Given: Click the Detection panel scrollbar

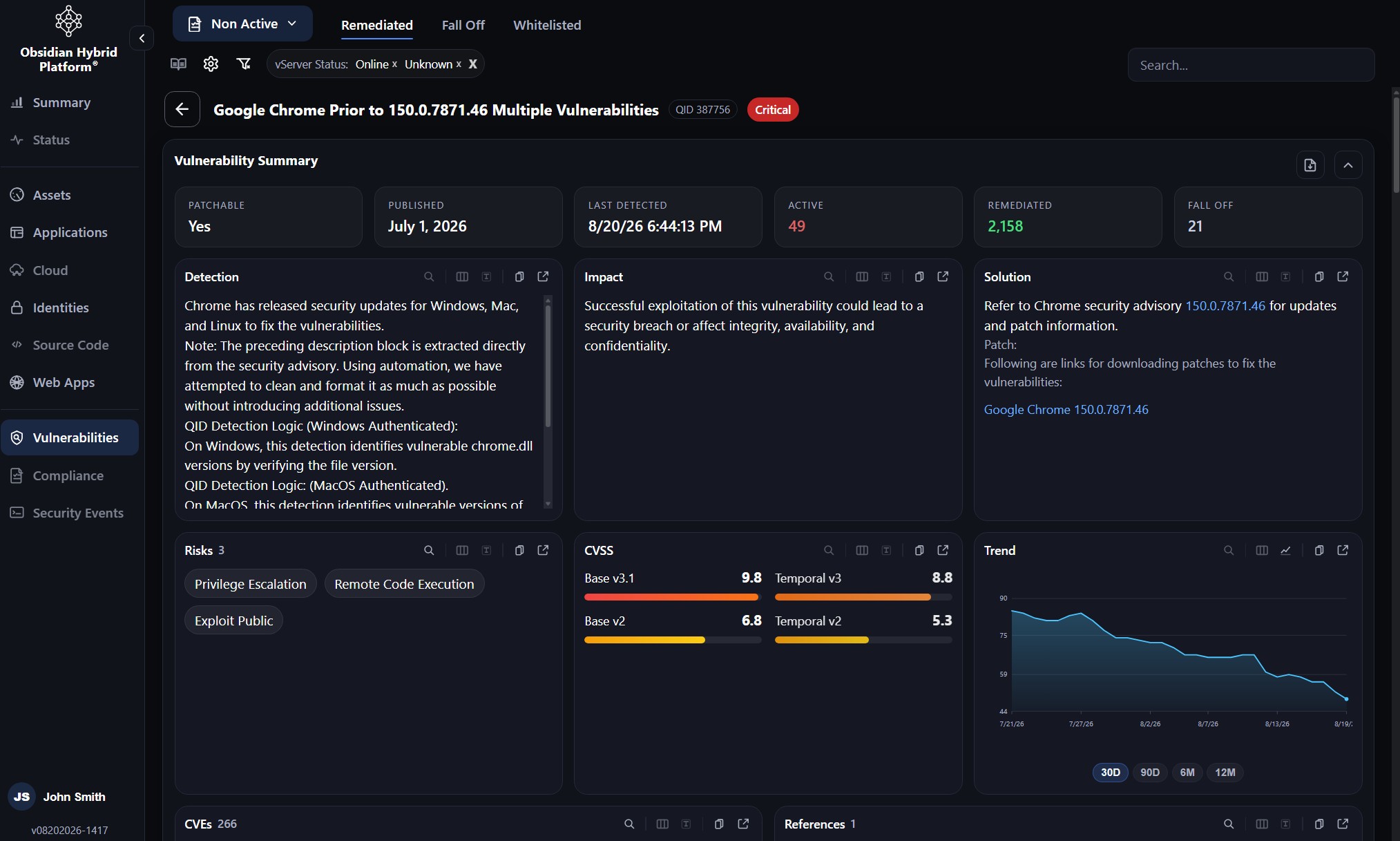Looking at the screenshot, I should (548, 366).
